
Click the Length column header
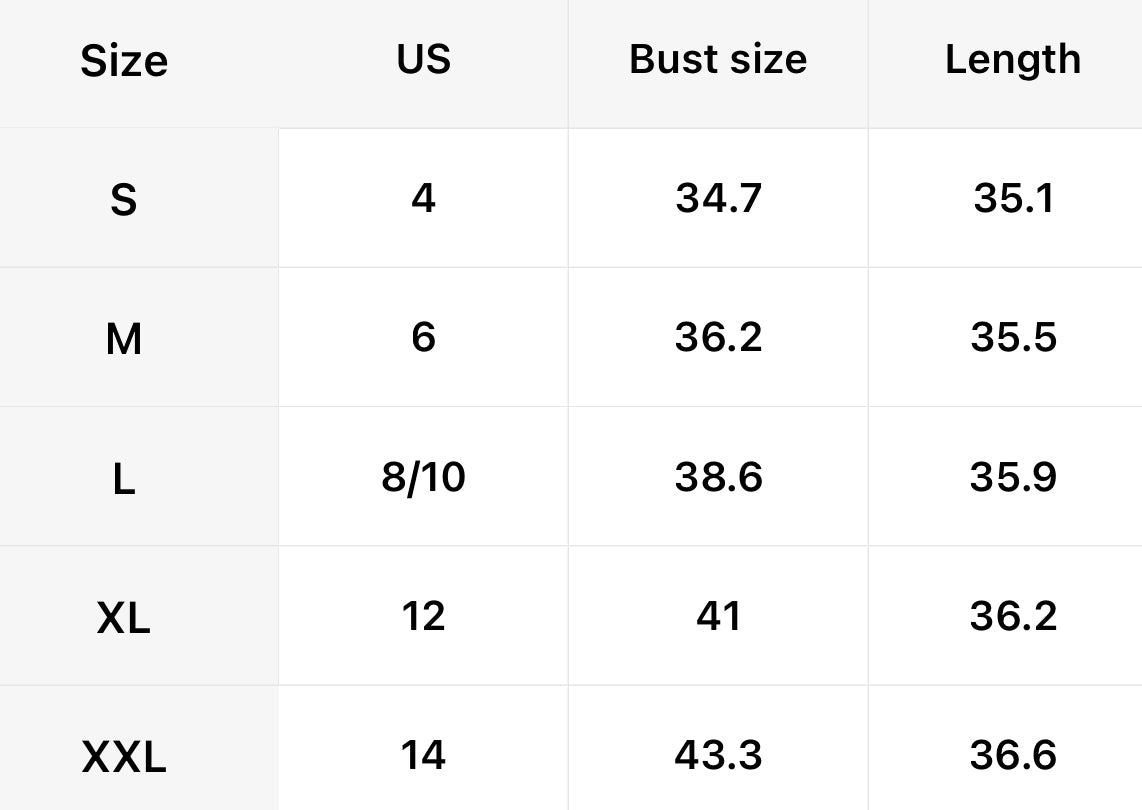point(1013,60)
